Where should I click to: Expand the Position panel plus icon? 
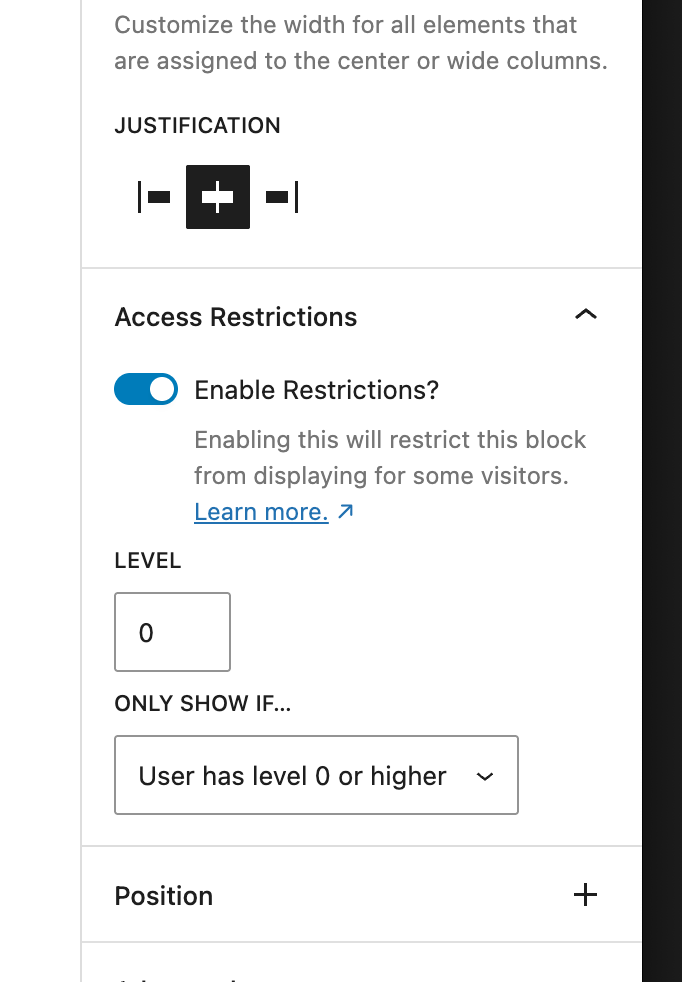(585, 895)
